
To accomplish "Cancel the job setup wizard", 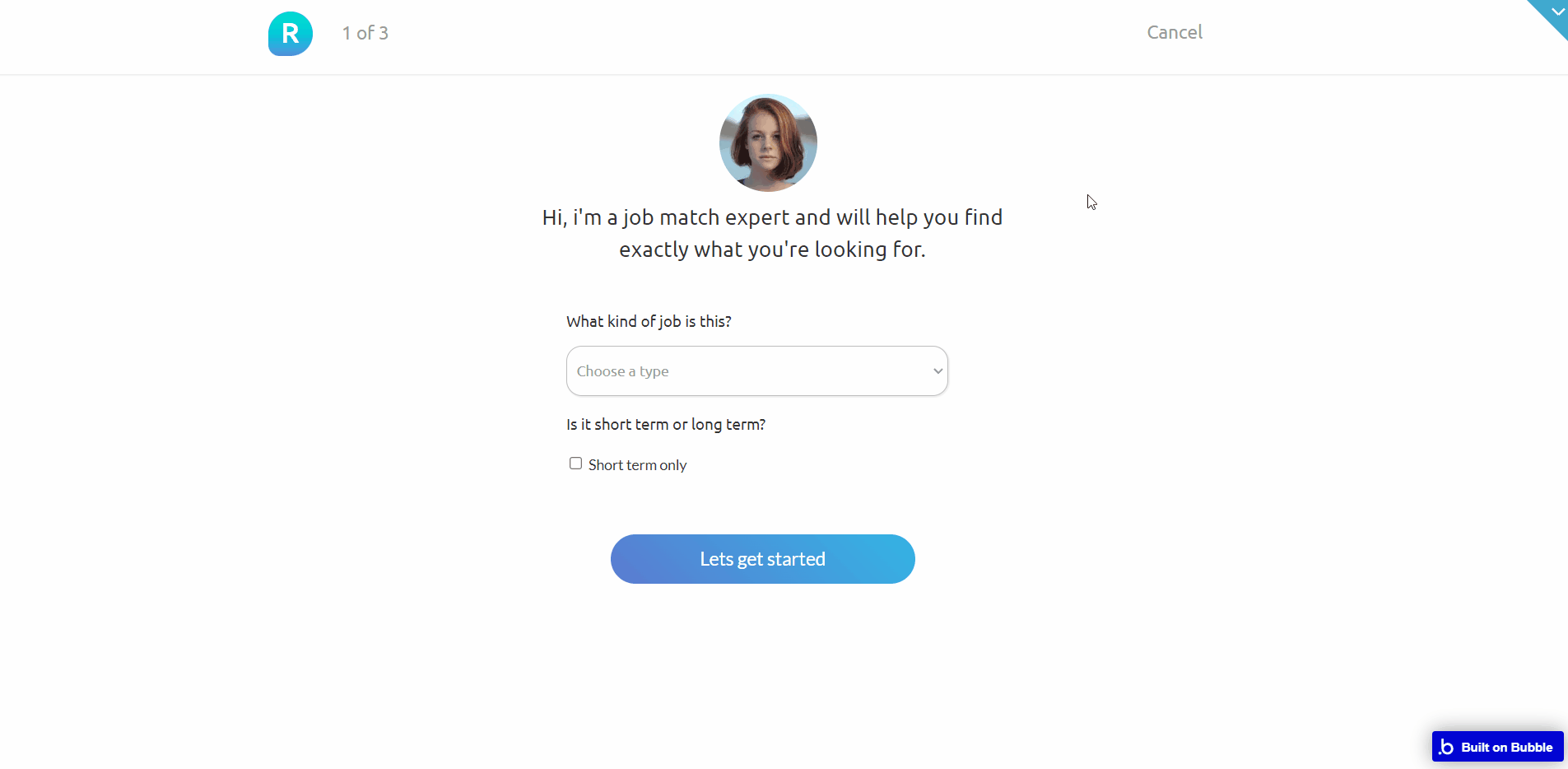I will point(1175,32).
